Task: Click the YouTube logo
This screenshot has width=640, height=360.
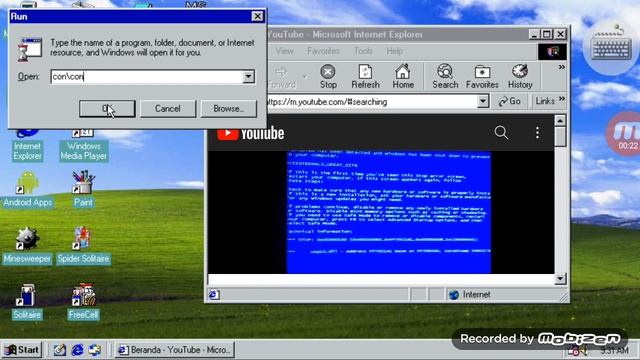Action: pyautogui.click(x=250, y=133)
